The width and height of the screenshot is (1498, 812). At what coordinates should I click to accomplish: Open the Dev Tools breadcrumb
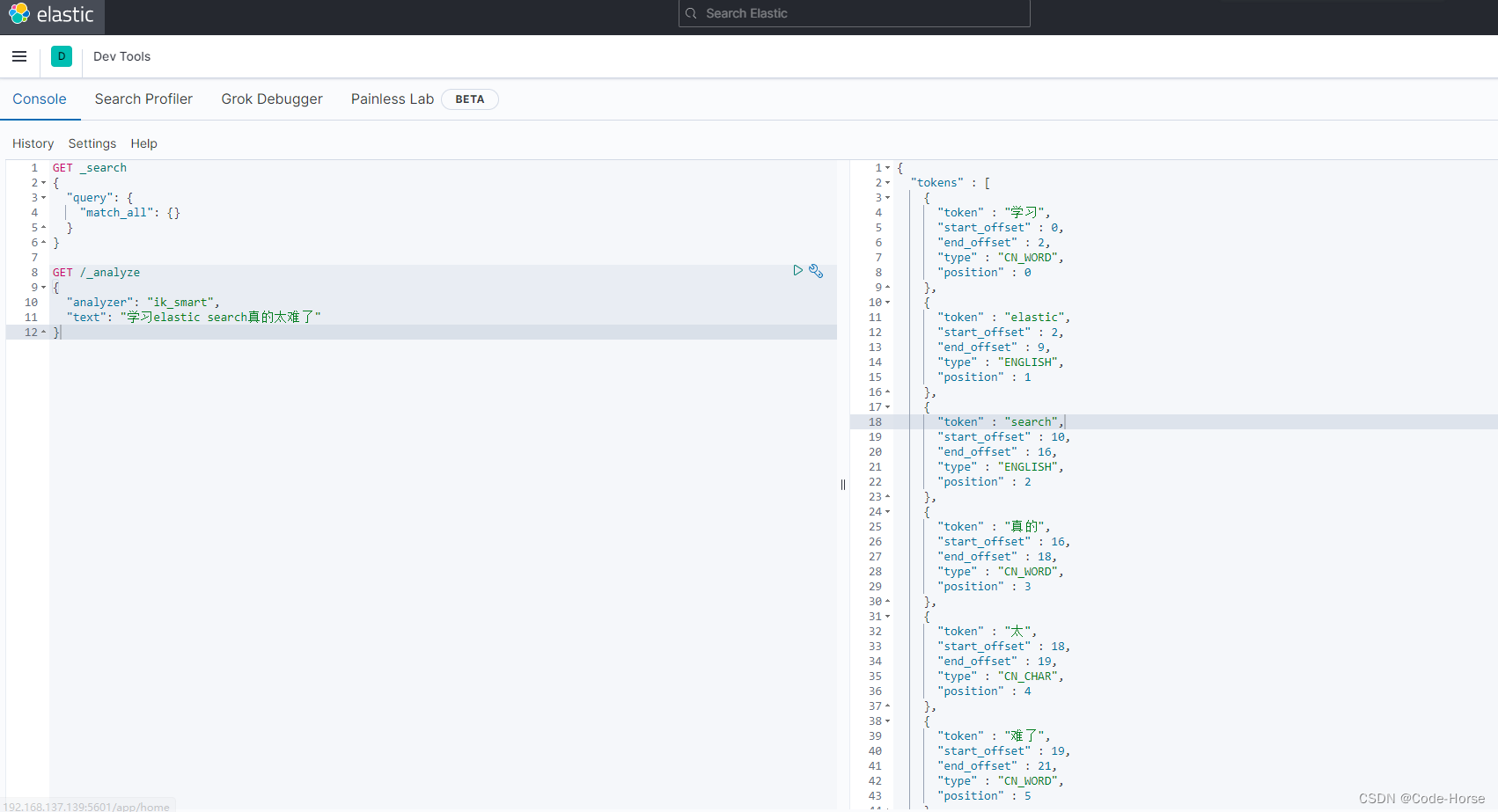(121, 56)
